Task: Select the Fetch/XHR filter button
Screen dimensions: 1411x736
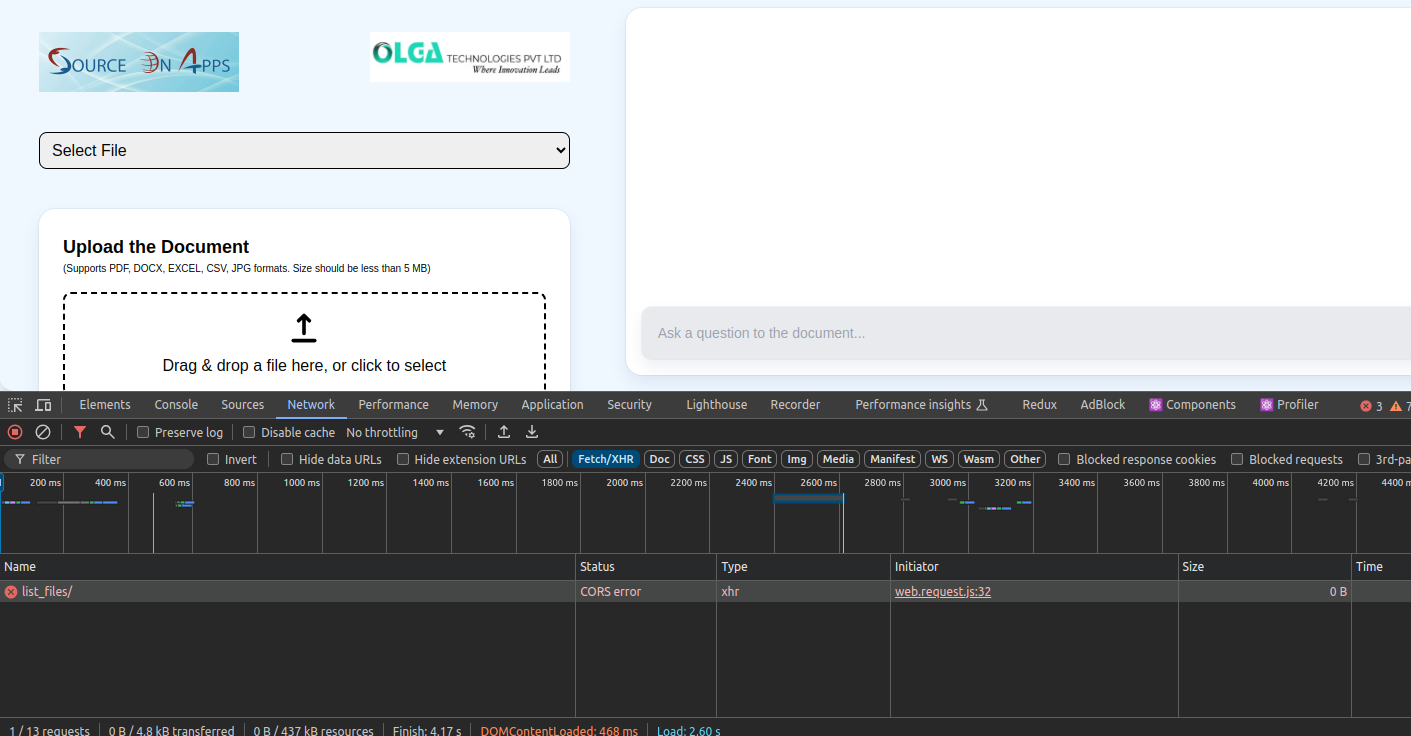Action: tap(606, 460)
